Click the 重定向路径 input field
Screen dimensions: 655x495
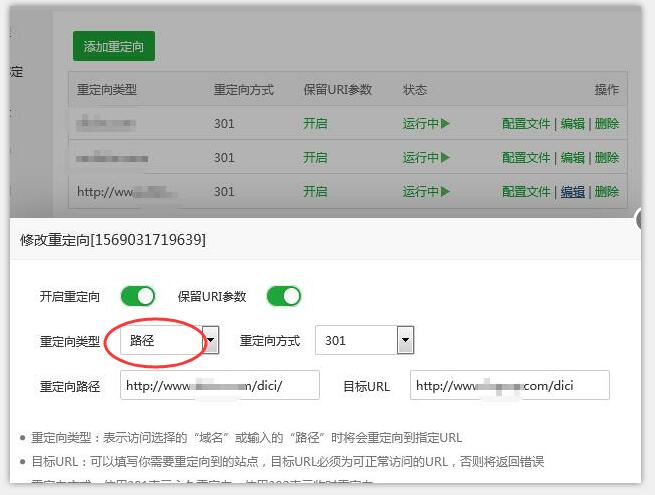[220, 385]
